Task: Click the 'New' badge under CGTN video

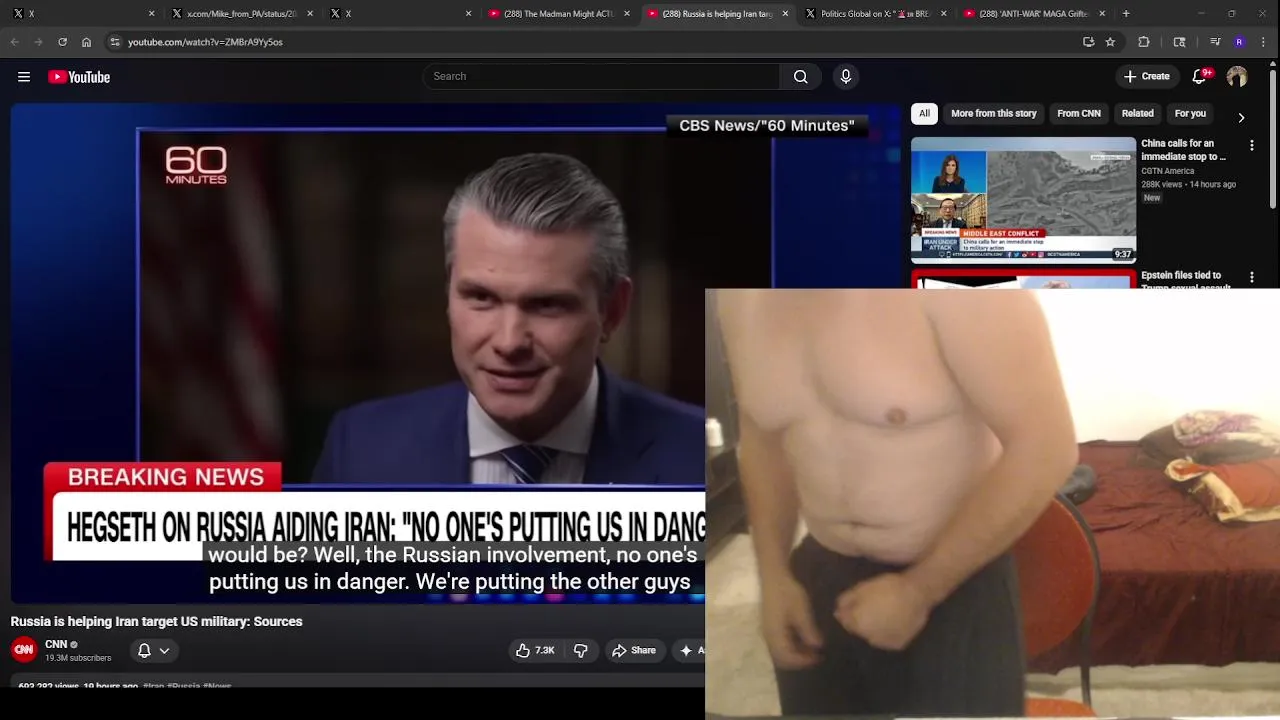Action: coord(1152,198)
